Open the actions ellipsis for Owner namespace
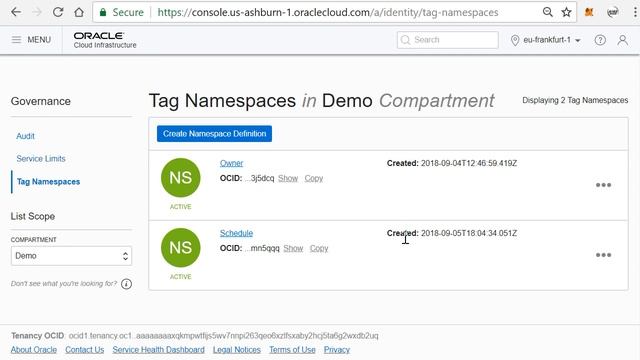The image size is (640, 360). tap(603, 185)
